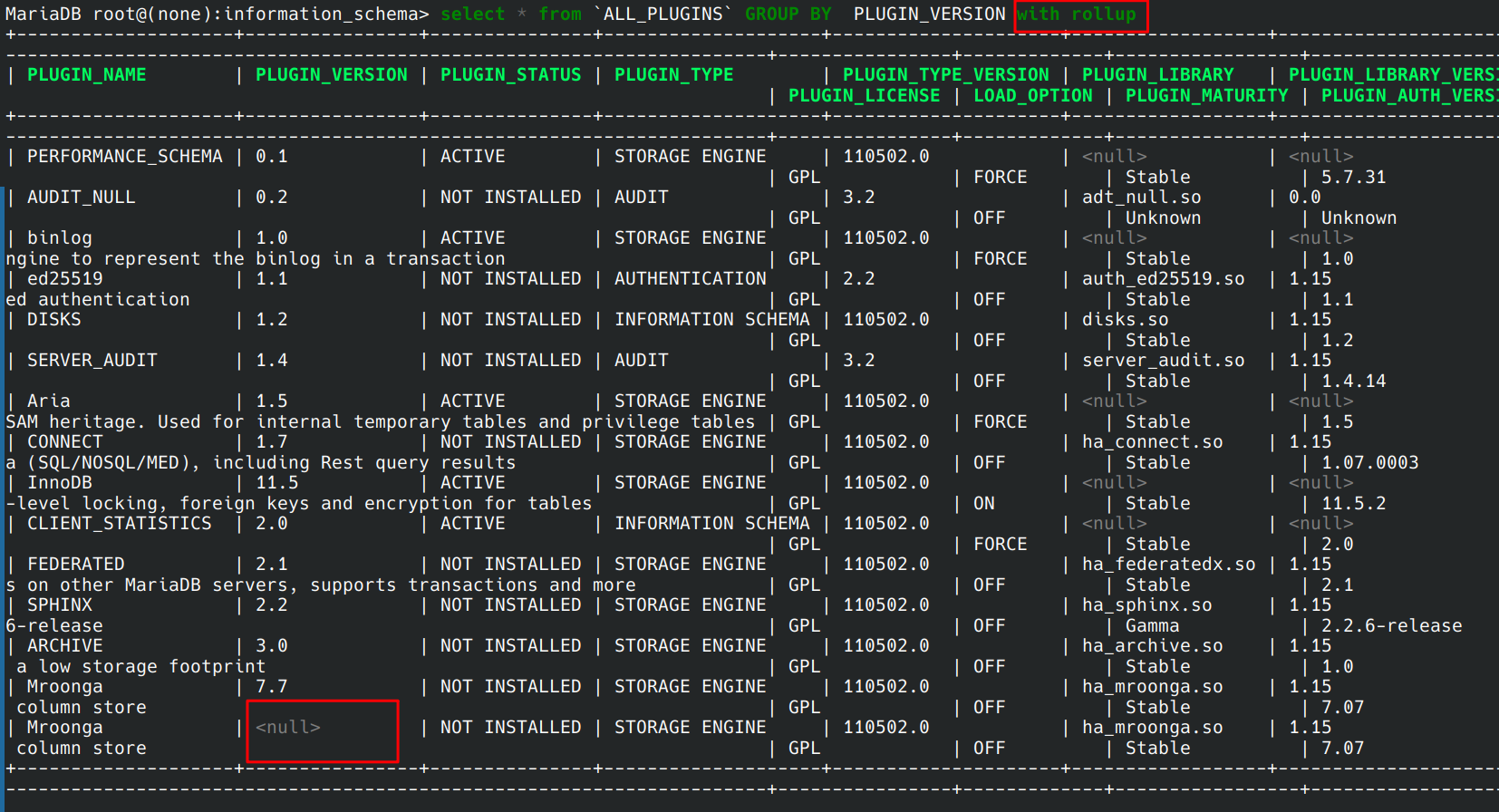Click the 11.5.2 auth version value

(x=1354, y=504)
